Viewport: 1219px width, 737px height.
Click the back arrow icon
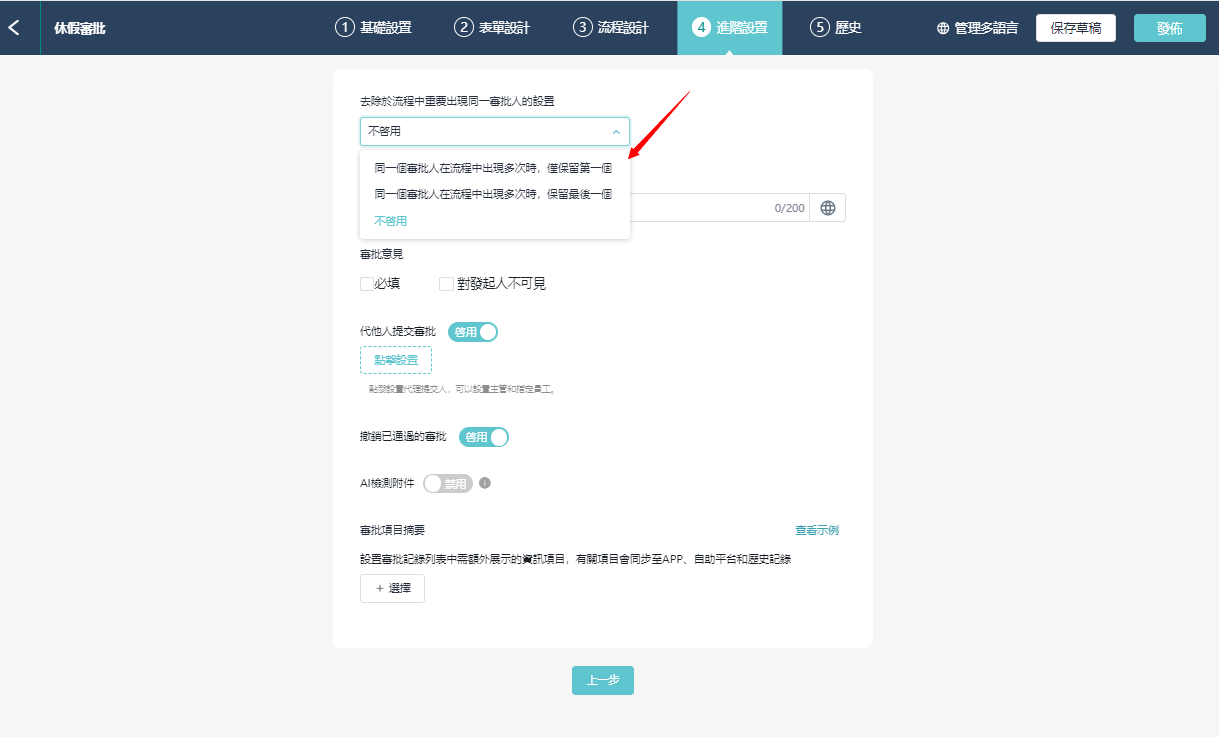tap(14, 28)
